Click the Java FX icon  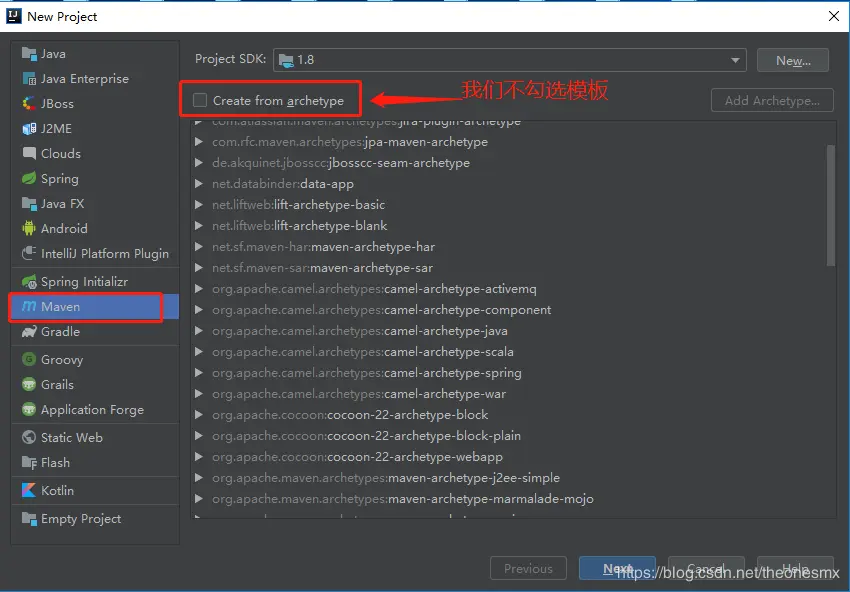coord(29,203)
